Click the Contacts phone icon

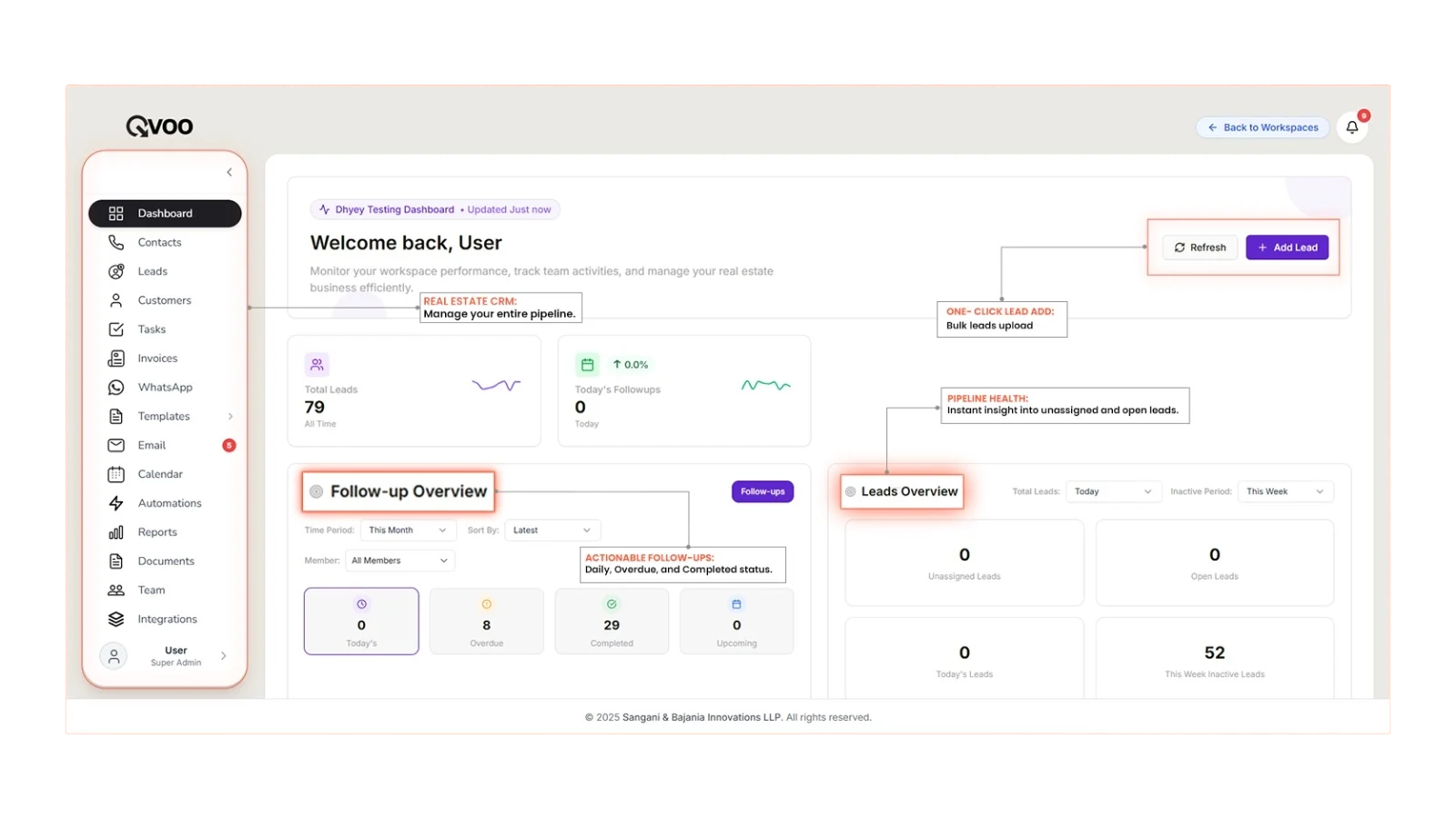pos(116,242)
